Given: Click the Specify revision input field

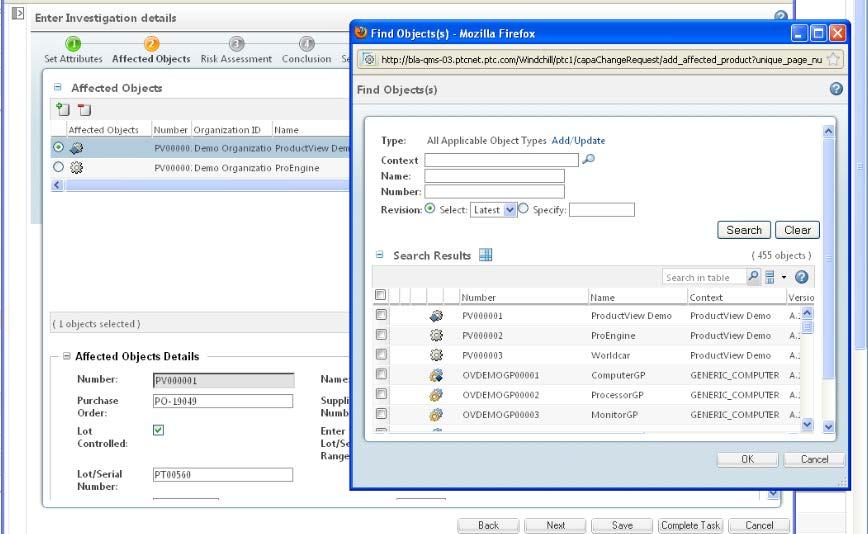Looking at the screenshot, I should pyautogui.click(x=602, y=210).
